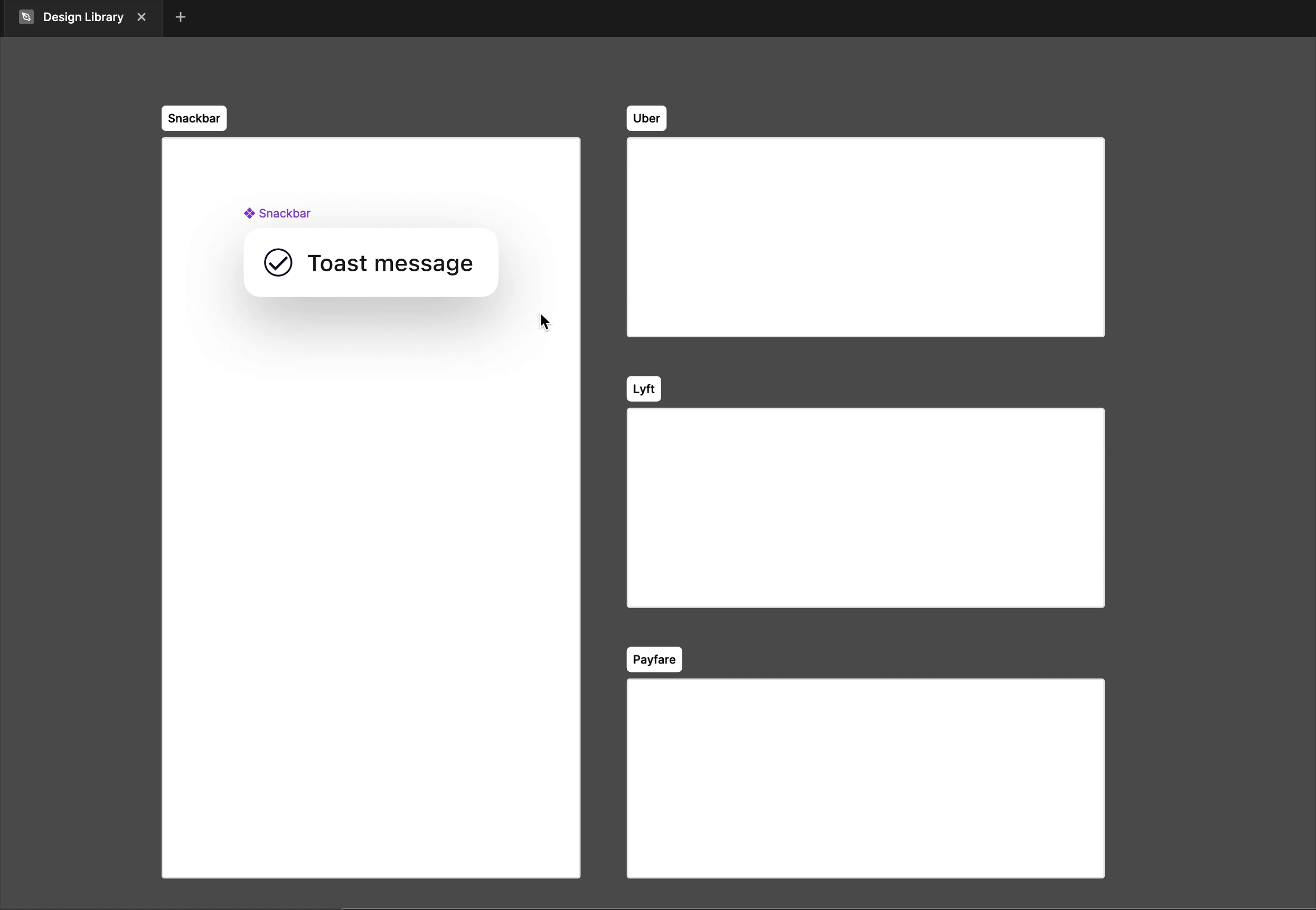Select the Uber frame title label

646,119
